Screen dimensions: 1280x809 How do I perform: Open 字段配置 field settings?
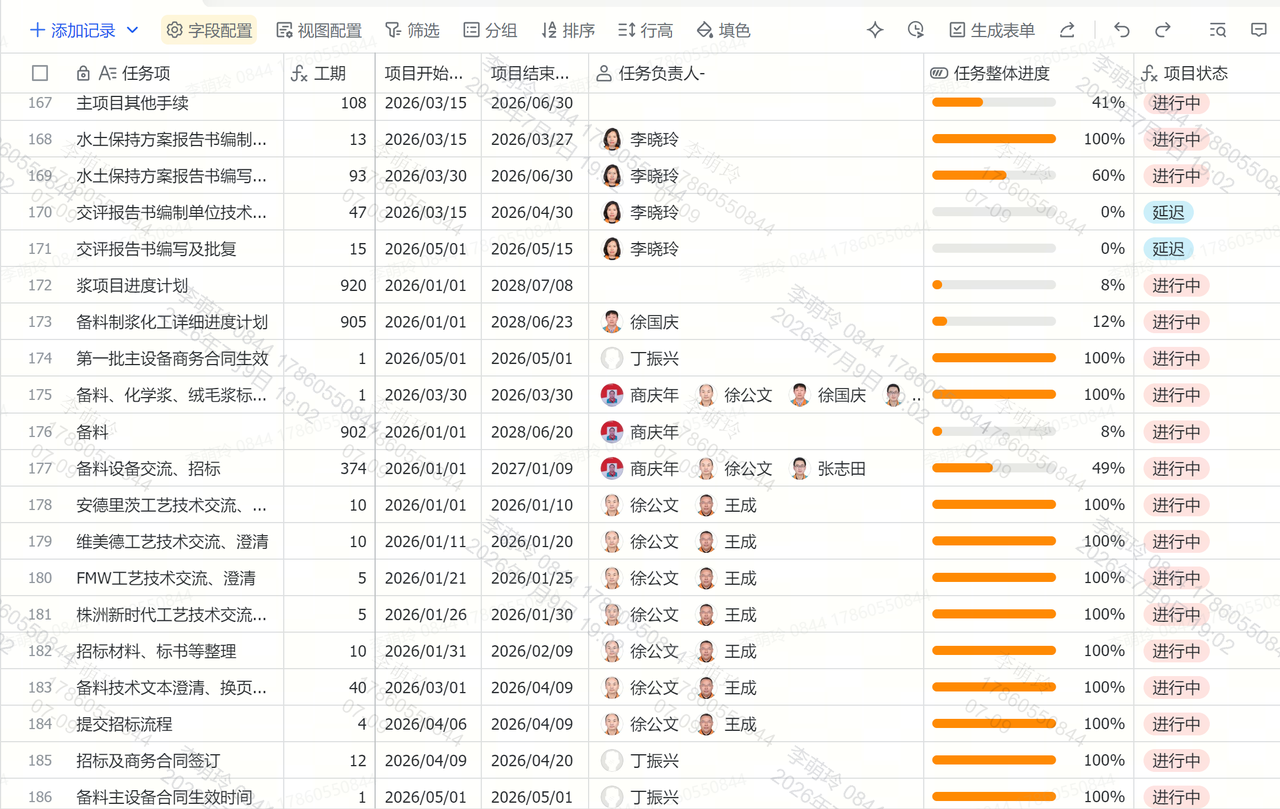point(209,30)
